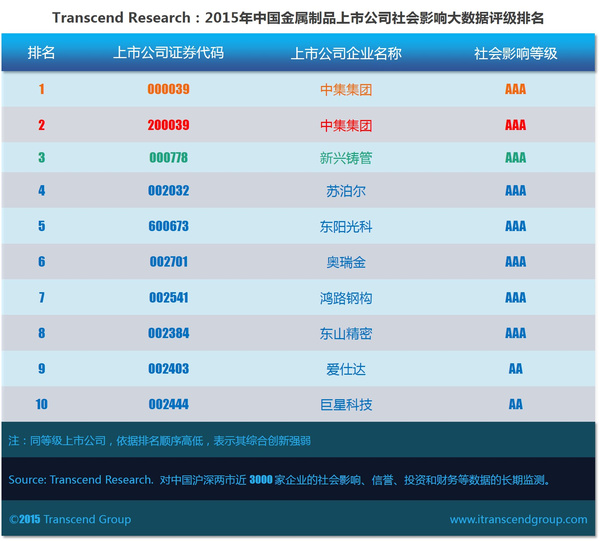Click company name 奥瑞金

346,262
